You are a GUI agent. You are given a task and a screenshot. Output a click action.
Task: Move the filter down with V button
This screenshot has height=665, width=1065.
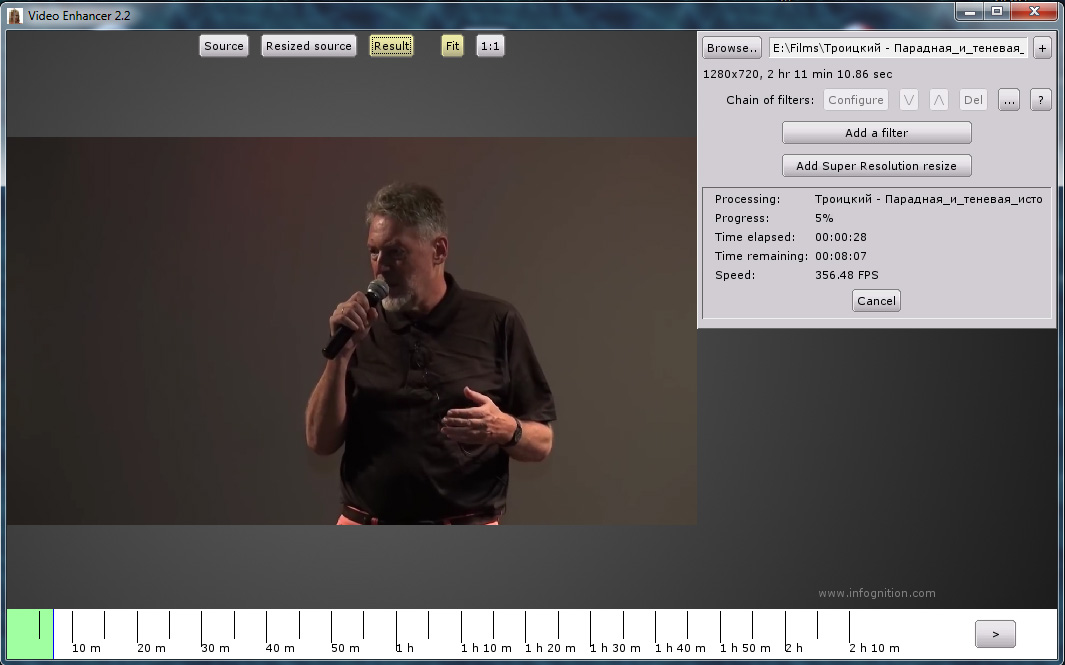908,100
